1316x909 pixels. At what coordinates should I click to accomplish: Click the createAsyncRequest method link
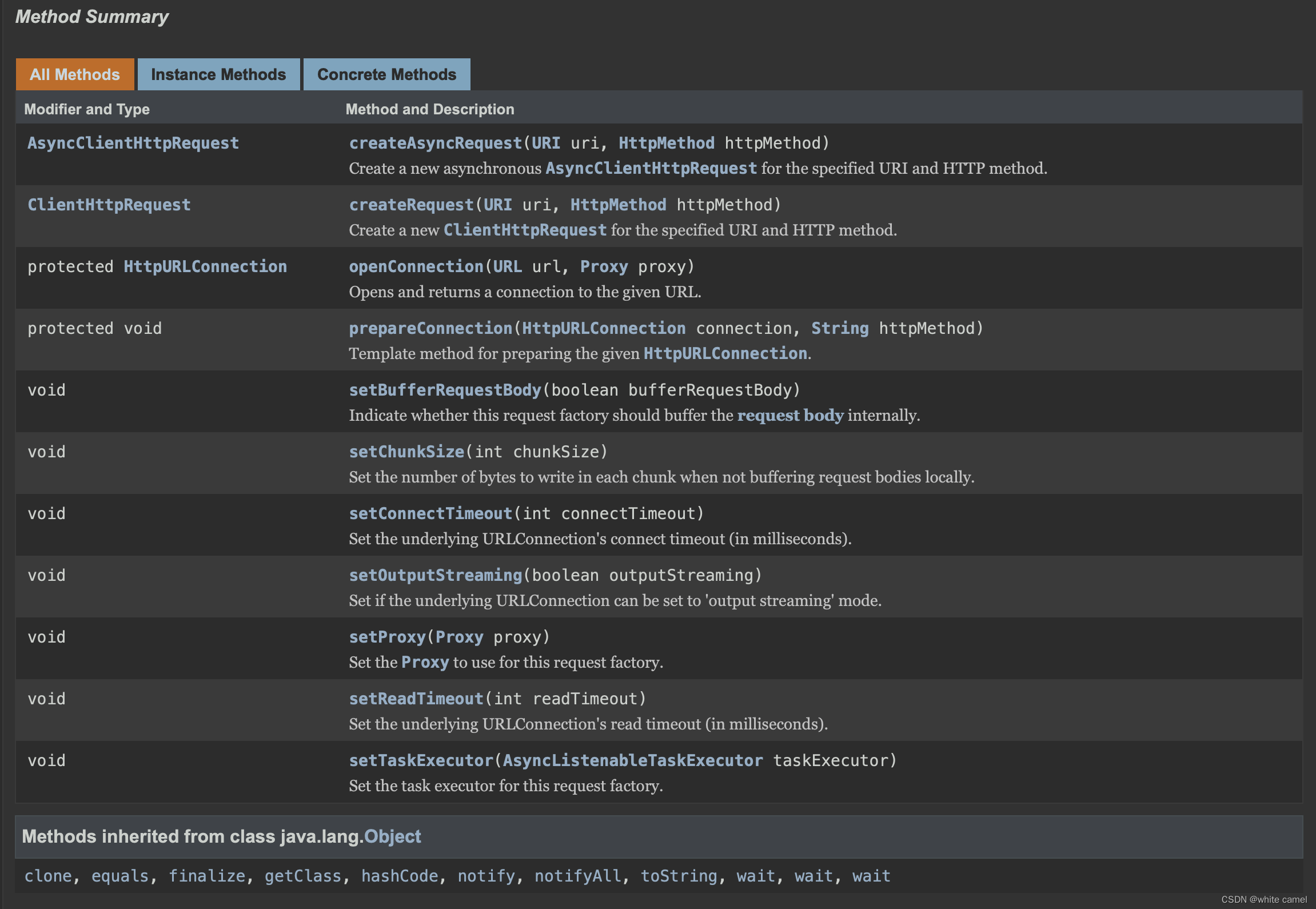[x=435, y=143]
